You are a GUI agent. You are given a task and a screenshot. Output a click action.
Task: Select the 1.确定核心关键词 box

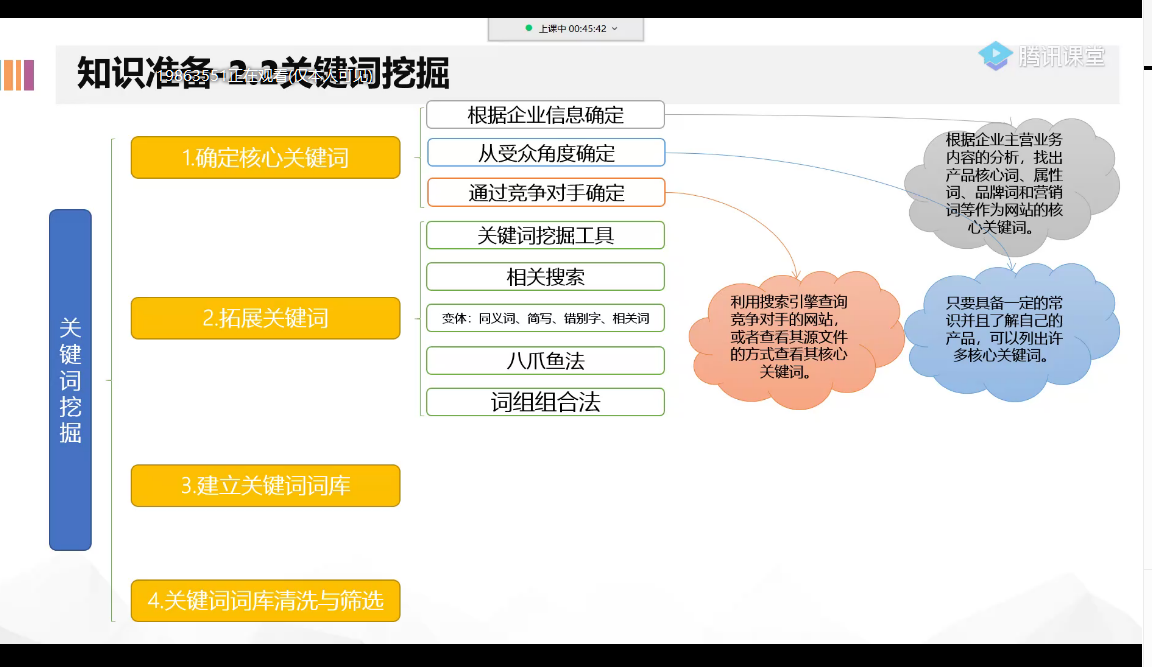(265, 157)
